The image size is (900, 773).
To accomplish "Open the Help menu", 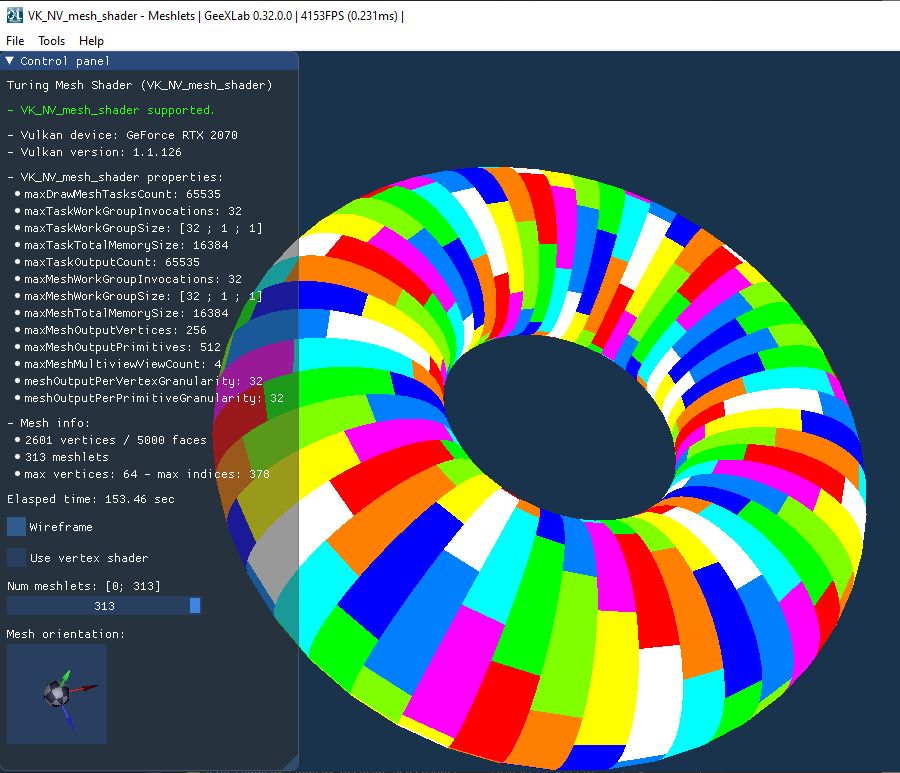I will point(91,41).
